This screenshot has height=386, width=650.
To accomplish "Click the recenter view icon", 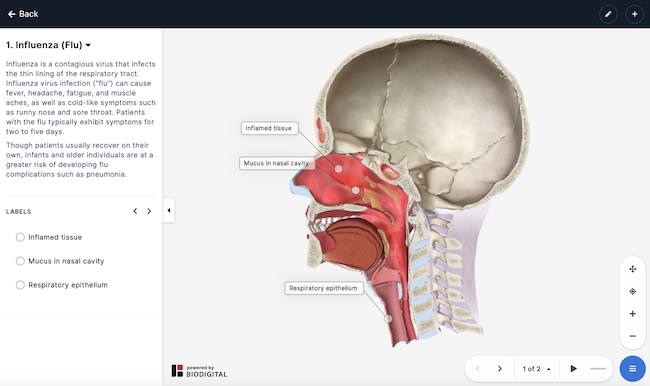I will (x=633, y=291).
